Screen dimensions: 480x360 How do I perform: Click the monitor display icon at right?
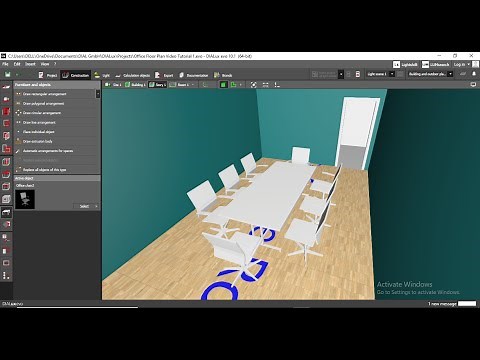click(x=473, y=85)
